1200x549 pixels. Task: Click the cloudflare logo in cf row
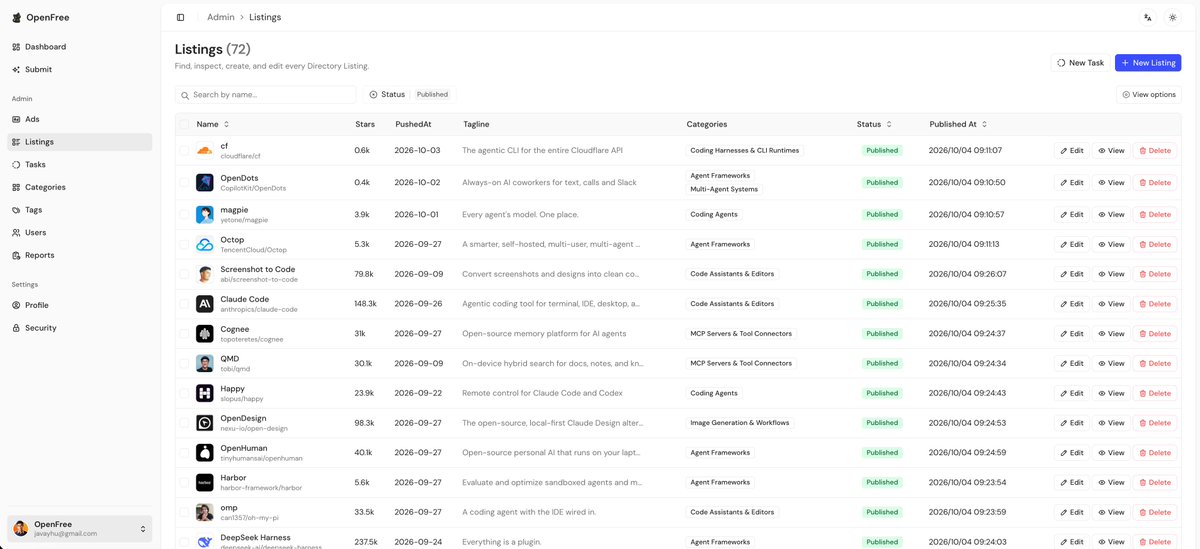tap(204, 151)
